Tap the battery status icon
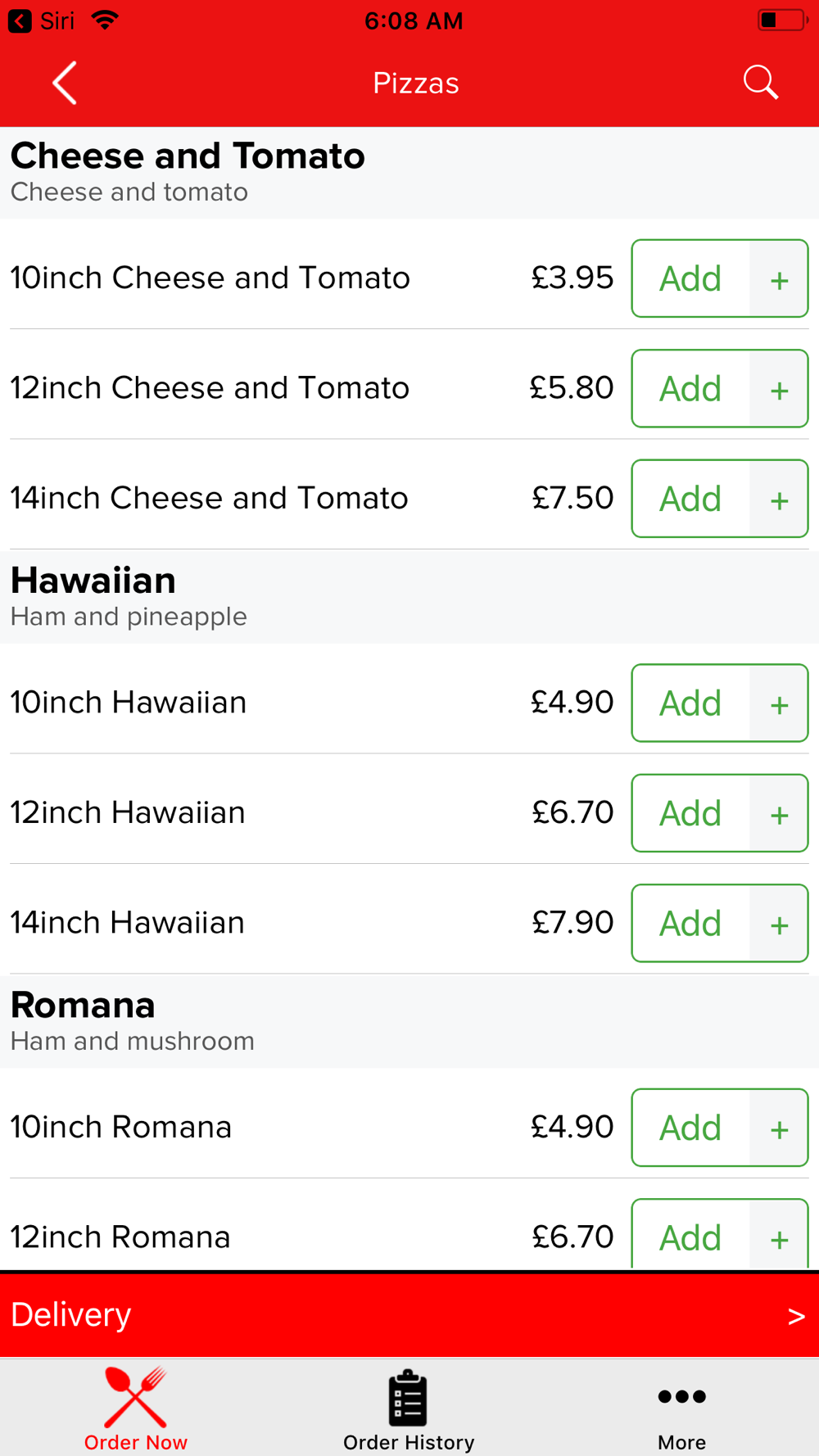Screen dimensions: 819x1456 tap(782, 20)
